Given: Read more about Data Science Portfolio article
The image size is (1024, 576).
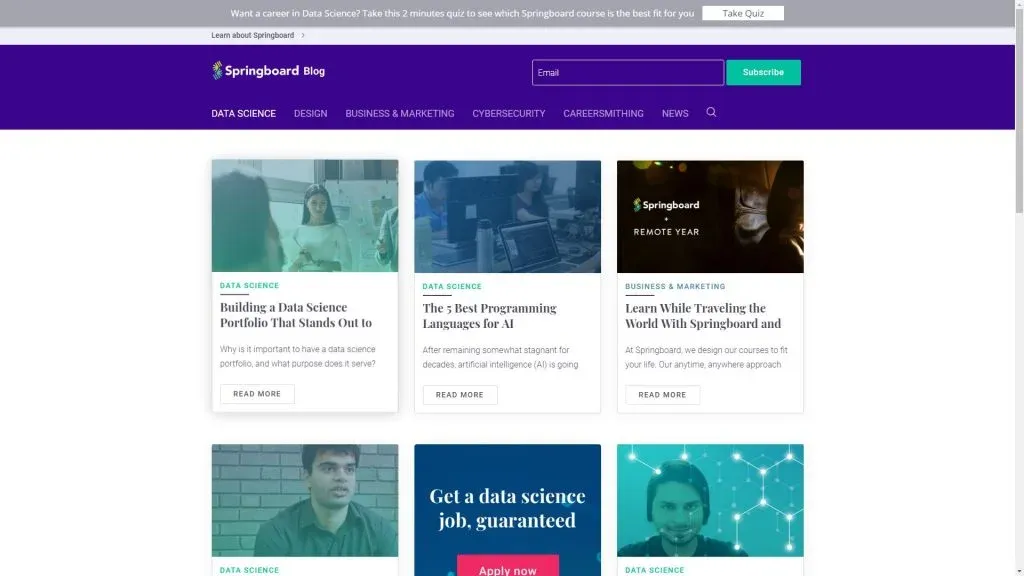Looking at the screenshot, I should (257, 394).
